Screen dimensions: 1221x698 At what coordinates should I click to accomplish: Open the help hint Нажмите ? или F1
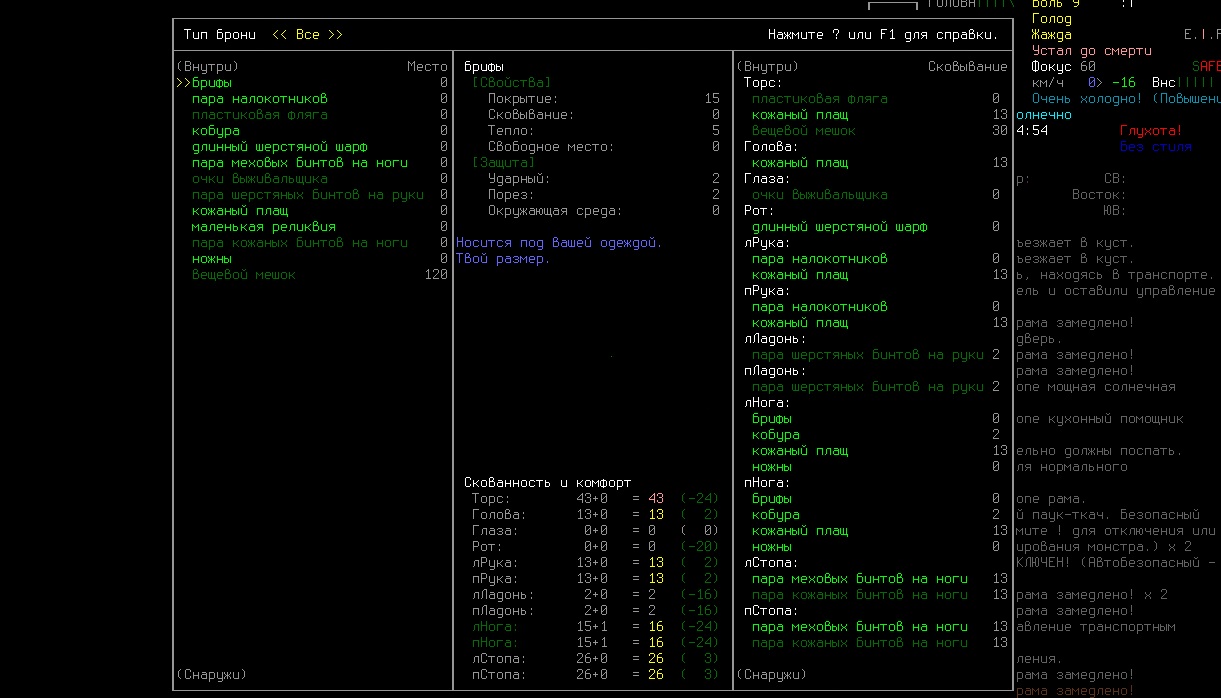(x=883, y=34)
